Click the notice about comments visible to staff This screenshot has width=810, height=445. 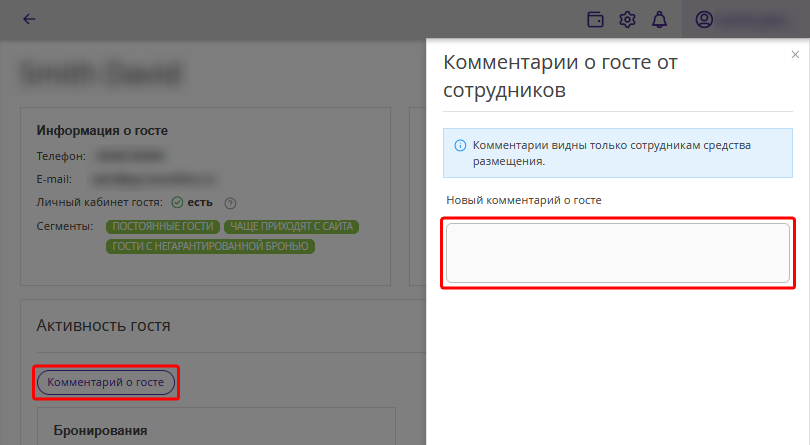pos(618,153)
